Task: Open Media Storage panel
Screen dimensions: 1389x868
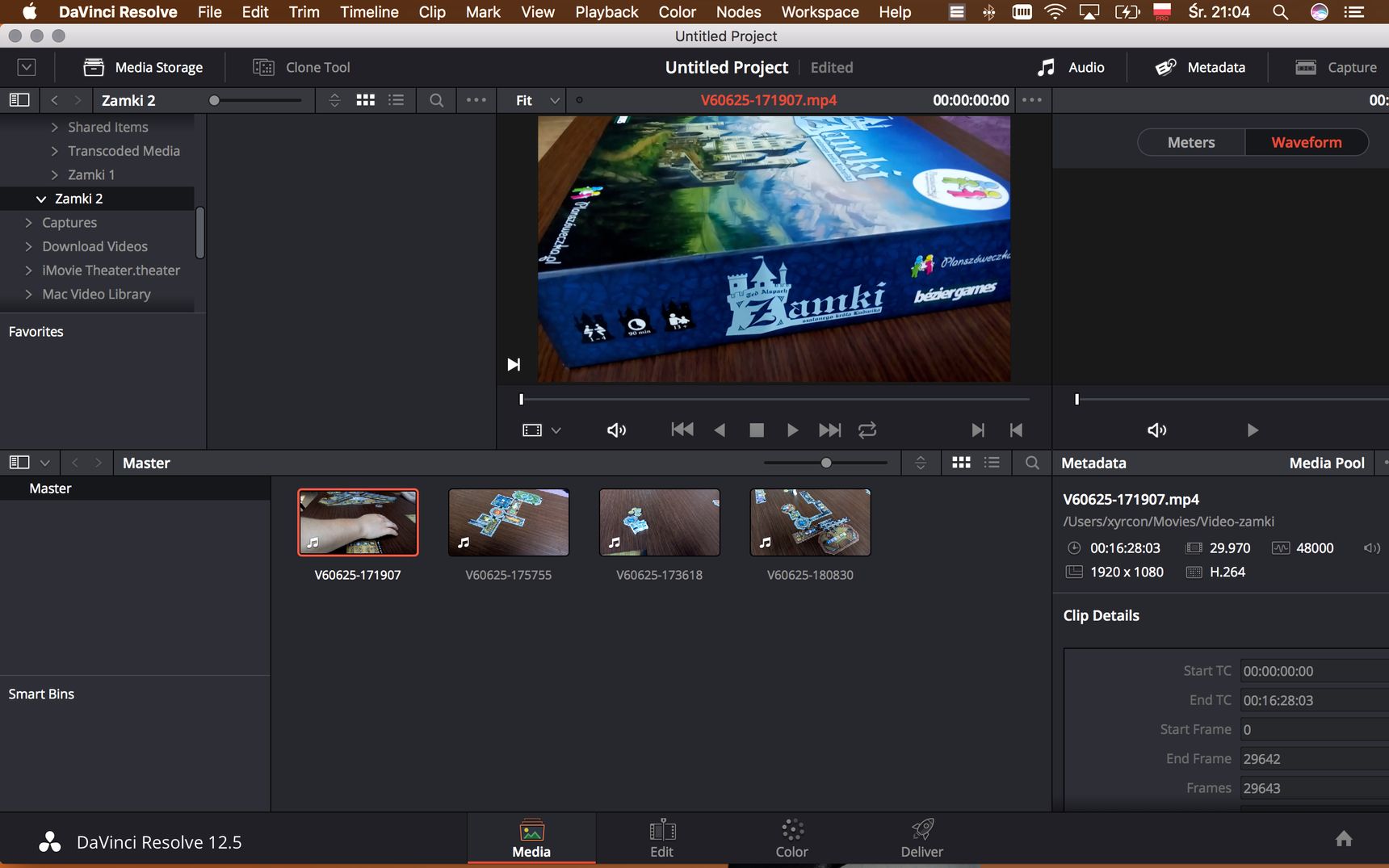Action: [143, 67]
